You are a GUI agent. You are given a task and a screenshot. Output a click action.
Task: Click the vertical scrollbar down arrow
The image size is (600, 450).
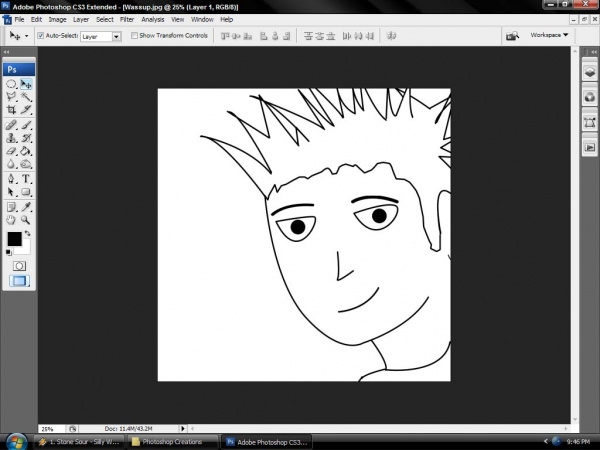(575, 420)
